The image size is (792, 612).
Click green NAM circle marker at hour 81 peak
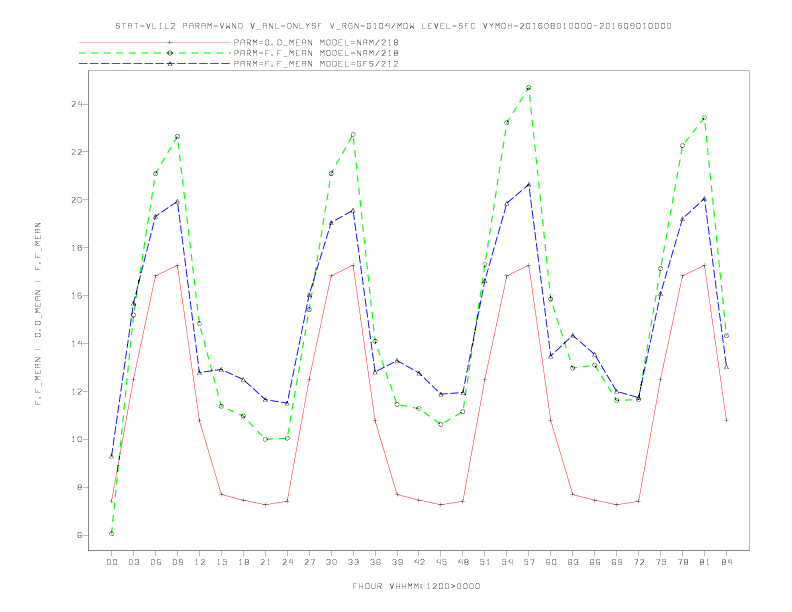tap(704, 118)
